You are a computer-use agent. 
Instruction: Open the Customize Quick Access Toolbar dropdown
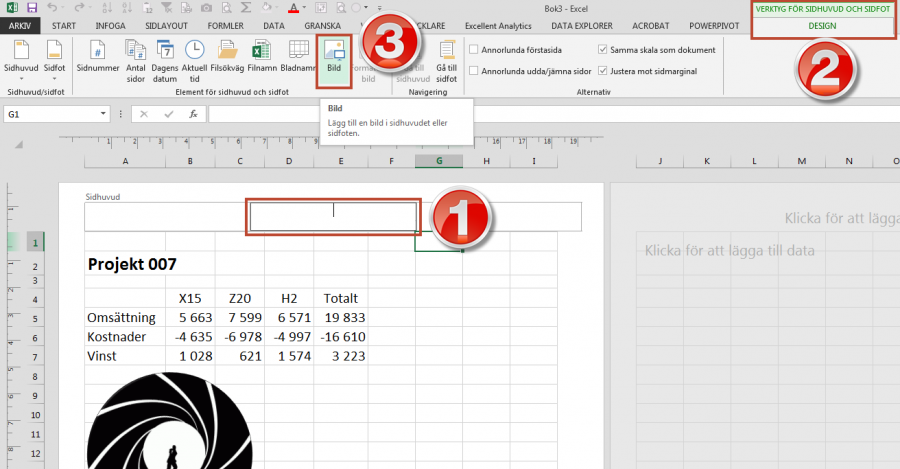(379, 8)
